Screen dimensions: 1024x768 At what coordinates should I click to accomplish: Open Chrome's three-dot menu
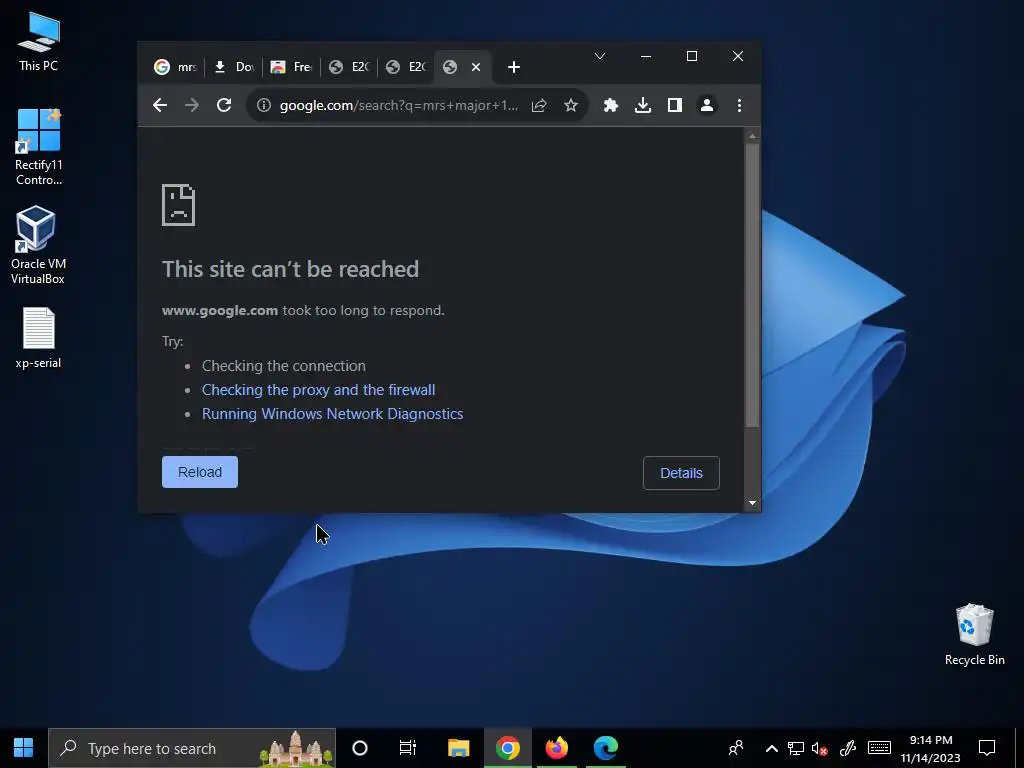point(739,105)
